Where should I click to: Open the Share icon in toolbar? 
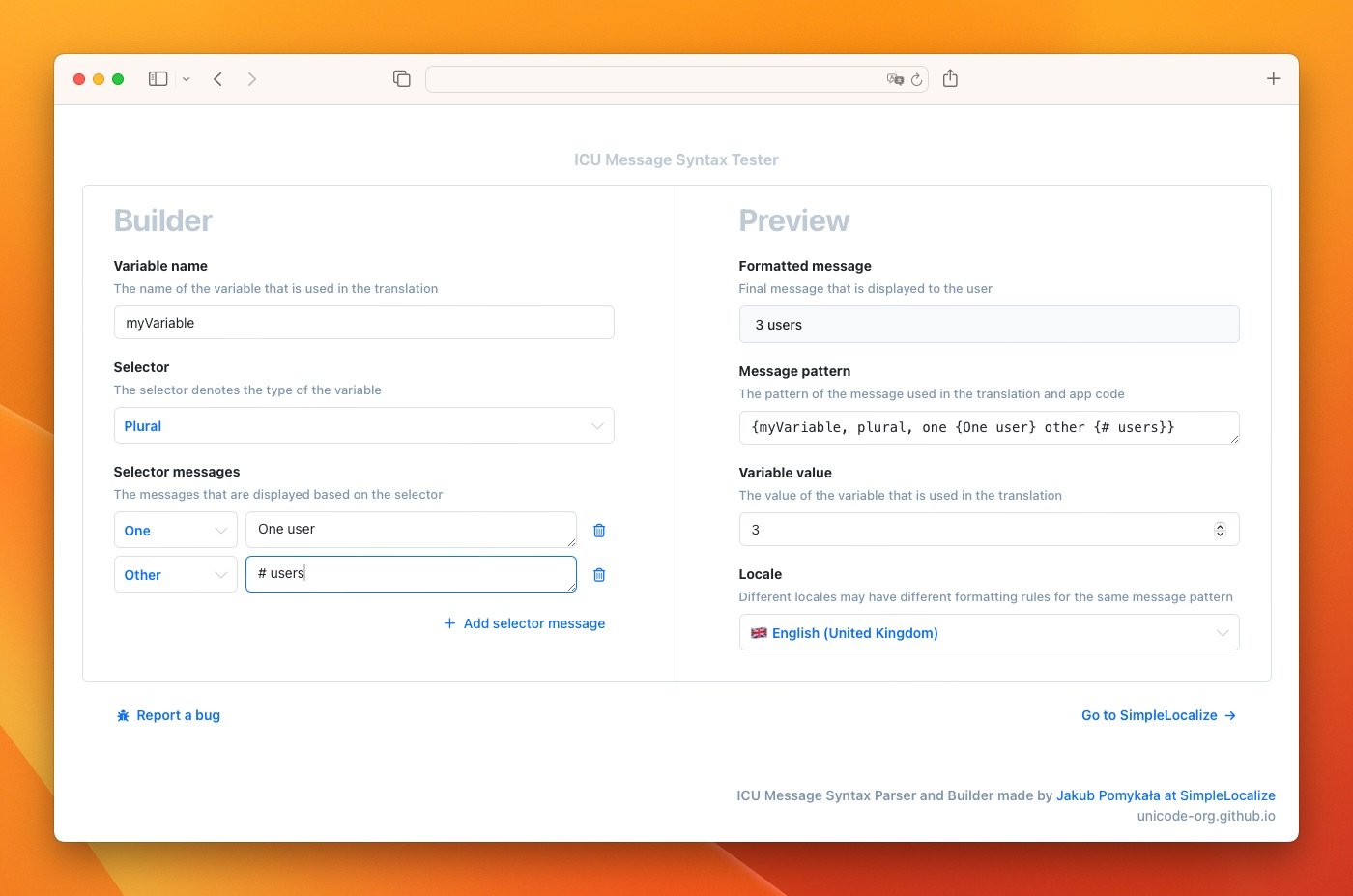[x=950, y=78]
